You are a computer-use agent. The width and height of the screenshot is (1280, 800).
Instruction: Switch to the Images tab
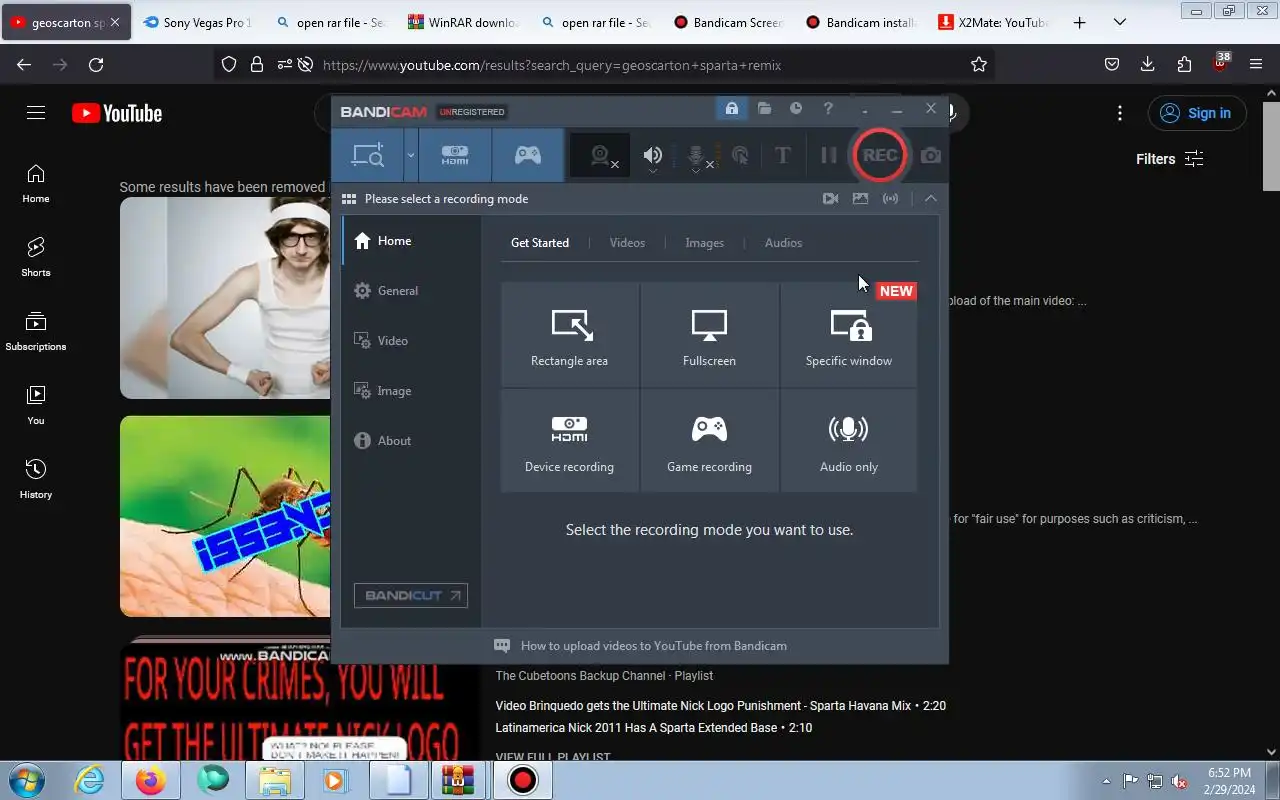pyautogui.click(x=704, y=243)
